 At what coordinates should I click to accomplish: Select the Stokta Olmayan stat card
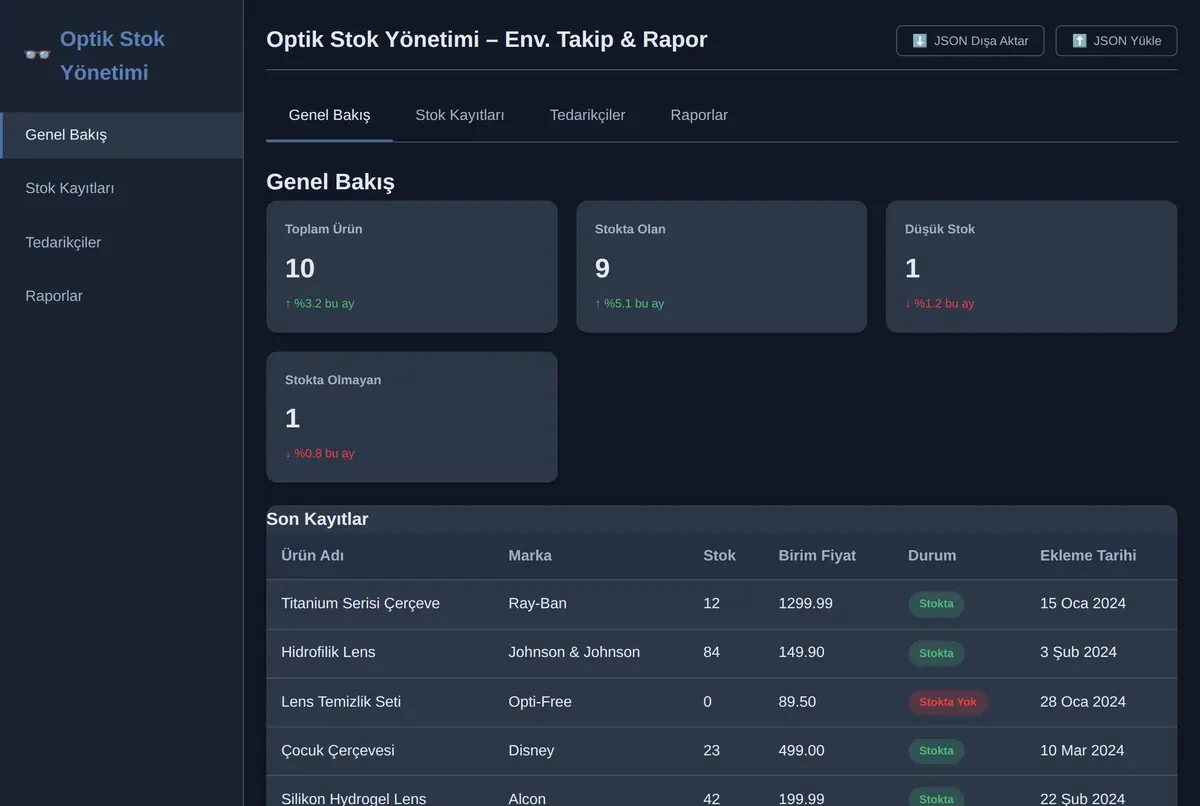click(412, 417)
